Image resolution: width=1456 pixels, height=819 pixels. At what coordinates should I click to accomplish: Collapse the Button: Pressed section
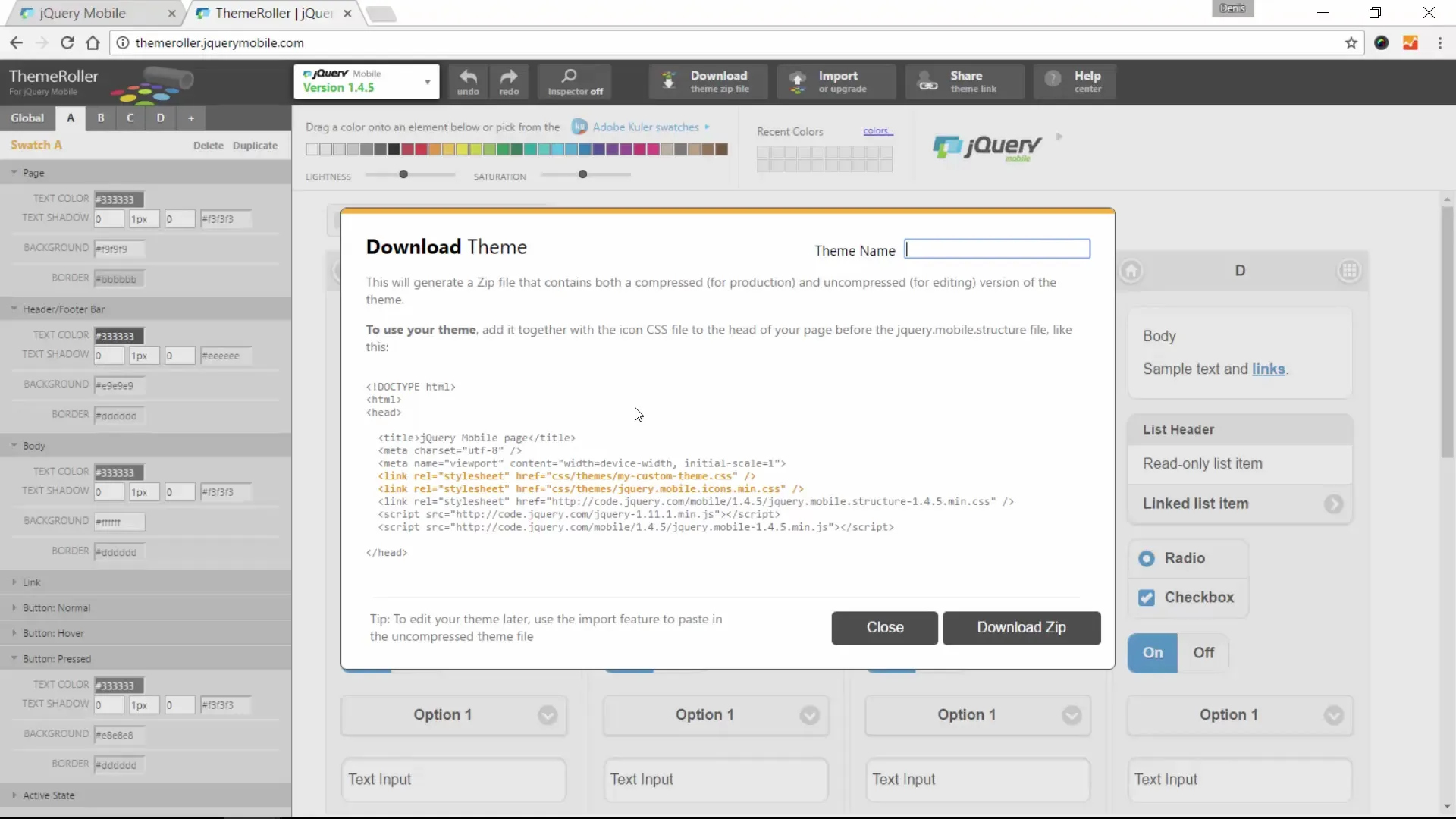click(x=146, y=659)
